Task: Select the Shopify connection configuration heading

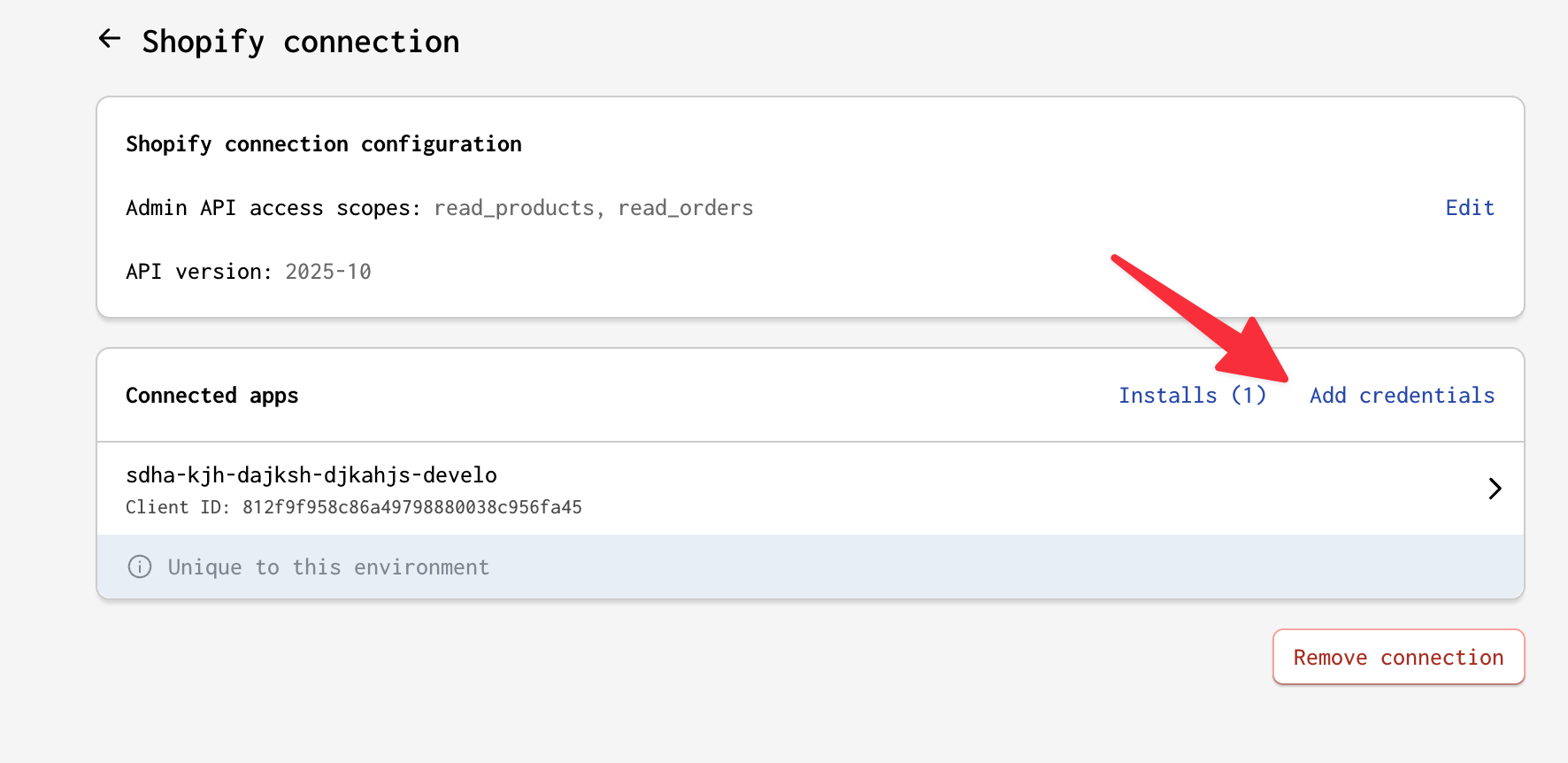Action: point(324,144)
